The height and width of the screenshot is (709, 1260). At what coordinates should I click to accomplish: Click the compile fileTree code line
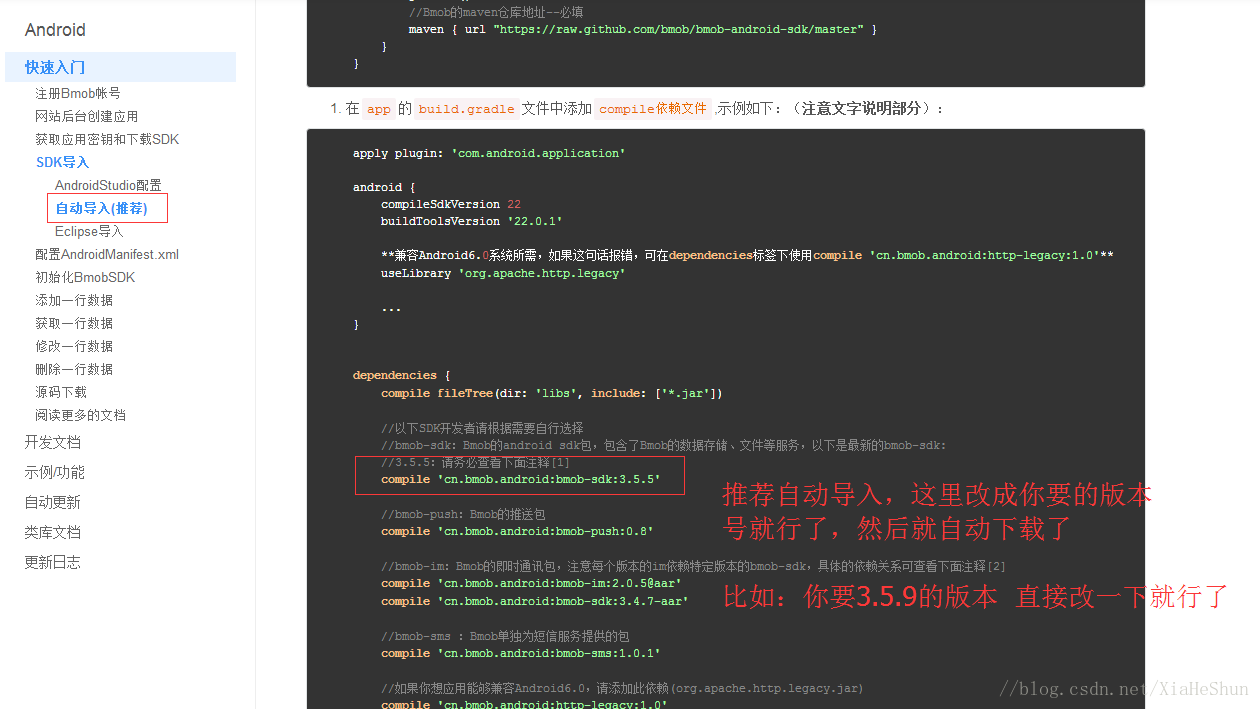[552, 393]
